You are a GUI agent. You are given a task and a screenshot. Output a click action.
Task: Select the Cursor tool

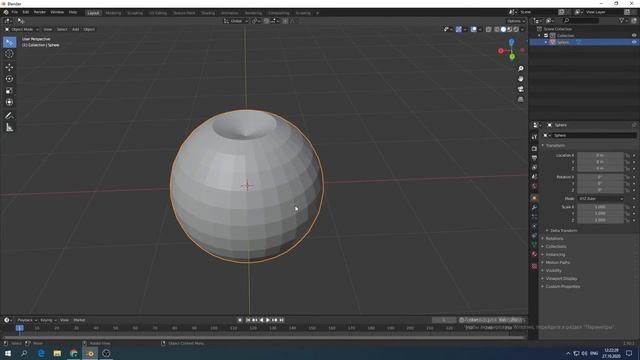click(x=9, y=54)
